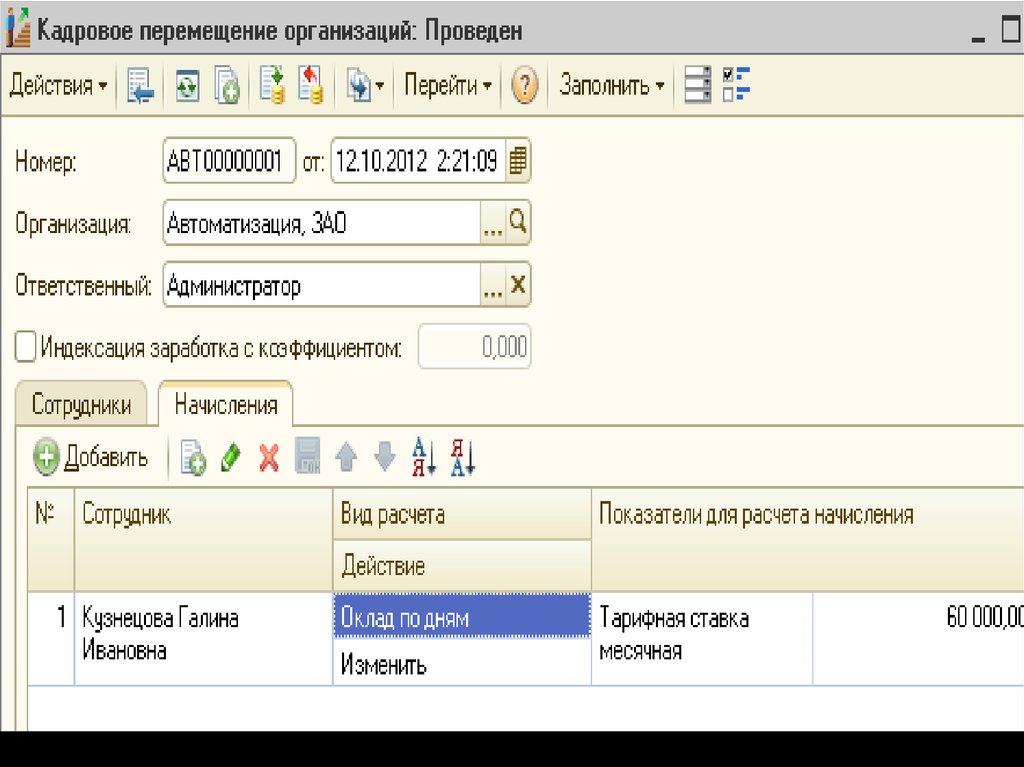
Task: Click the Добавить button
Action: pos(91,458)
